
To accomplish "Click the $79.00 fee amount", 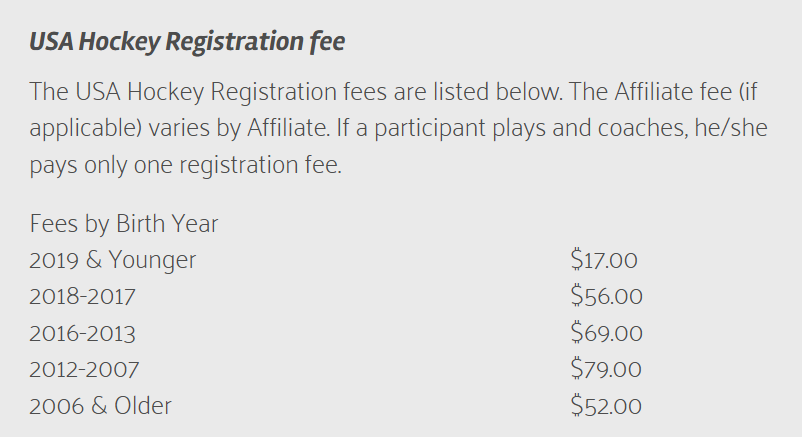I will click(606, 369).
